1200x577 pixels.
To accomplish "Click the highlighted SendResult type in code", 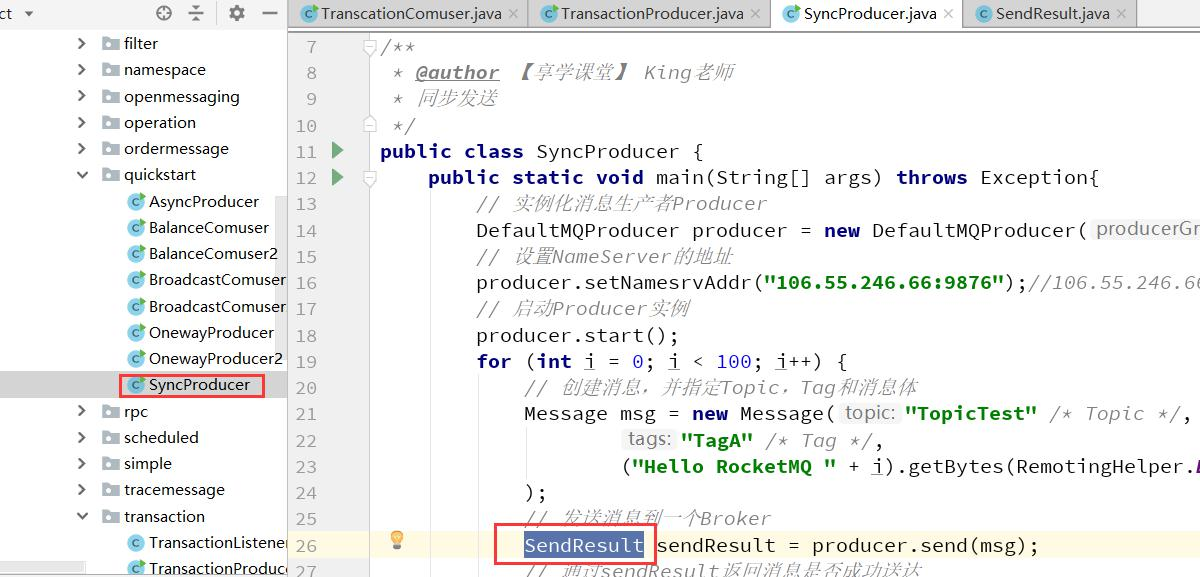I will 584,545.
